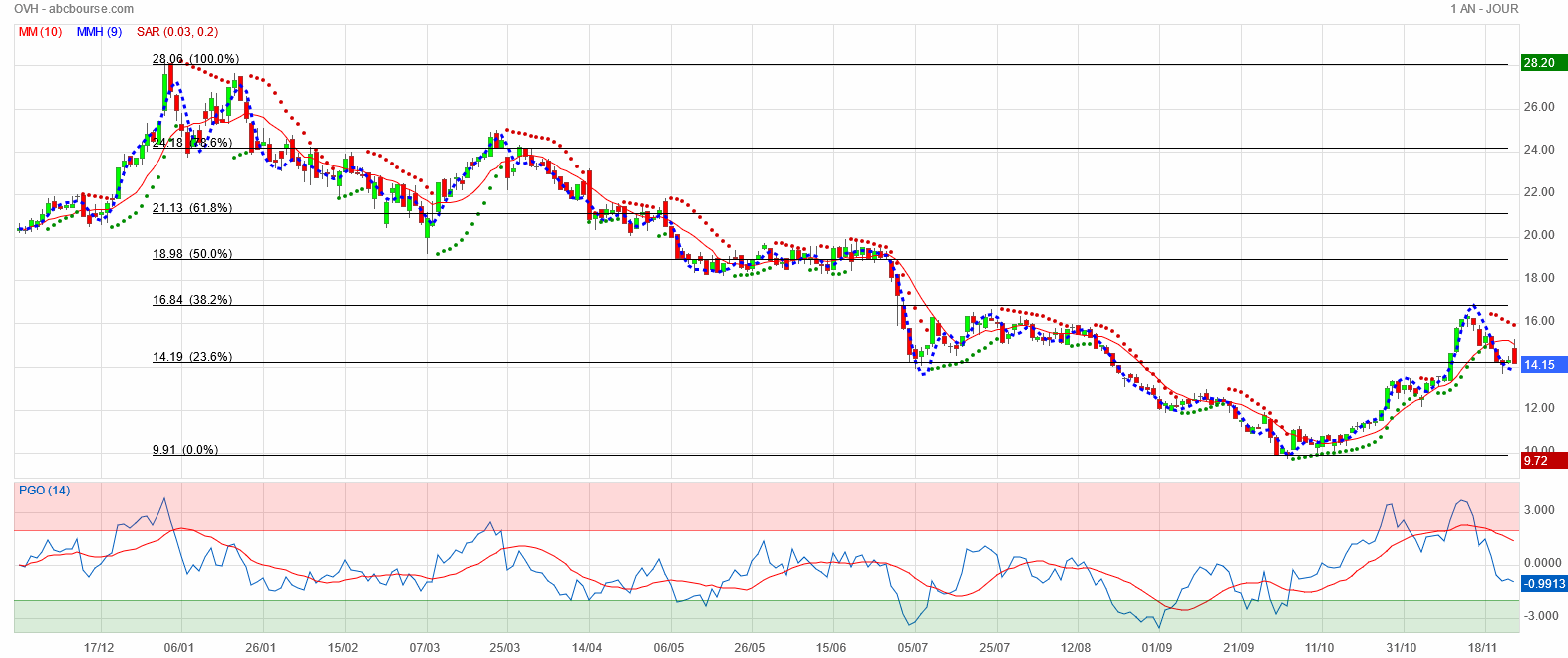The width and height of the screenshot is (1568, 658).
Task: Click the 9.91 (0.0%) Fibonacci label
Action: click(185, 450)
